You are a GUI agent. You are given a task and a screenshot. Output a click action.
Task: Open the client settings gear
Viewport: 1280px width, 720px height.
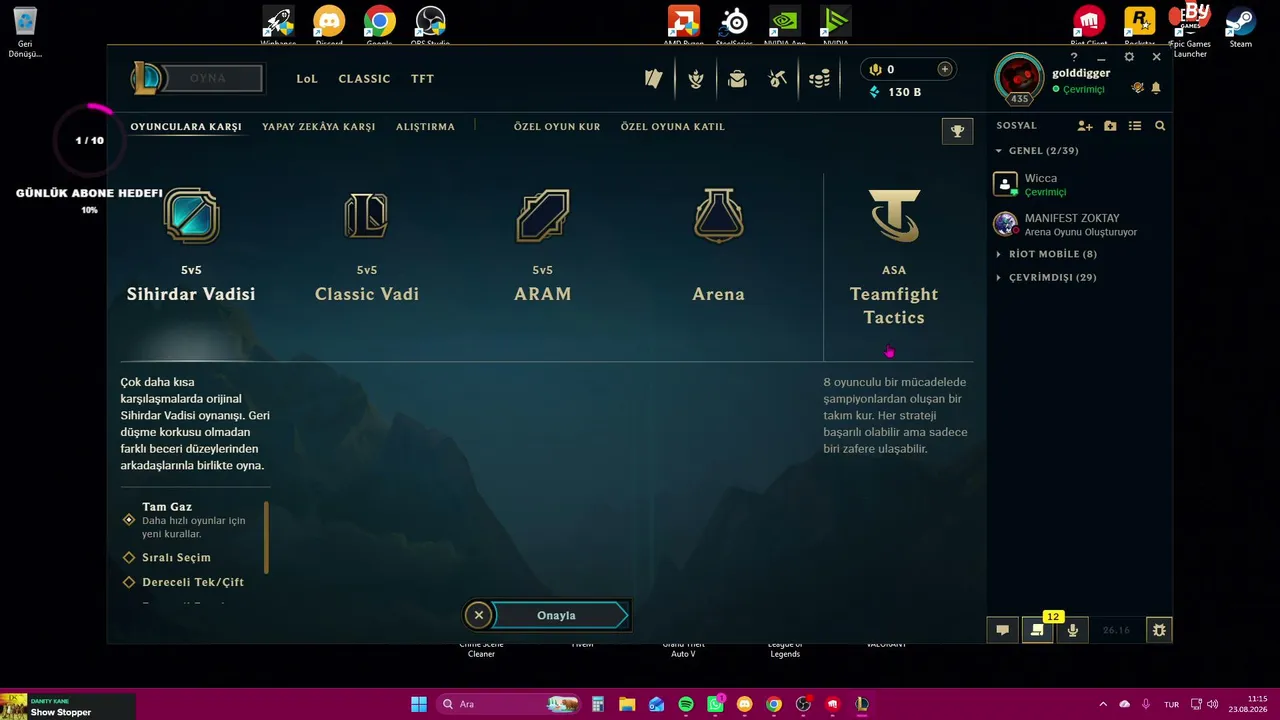pos(1129,57)
